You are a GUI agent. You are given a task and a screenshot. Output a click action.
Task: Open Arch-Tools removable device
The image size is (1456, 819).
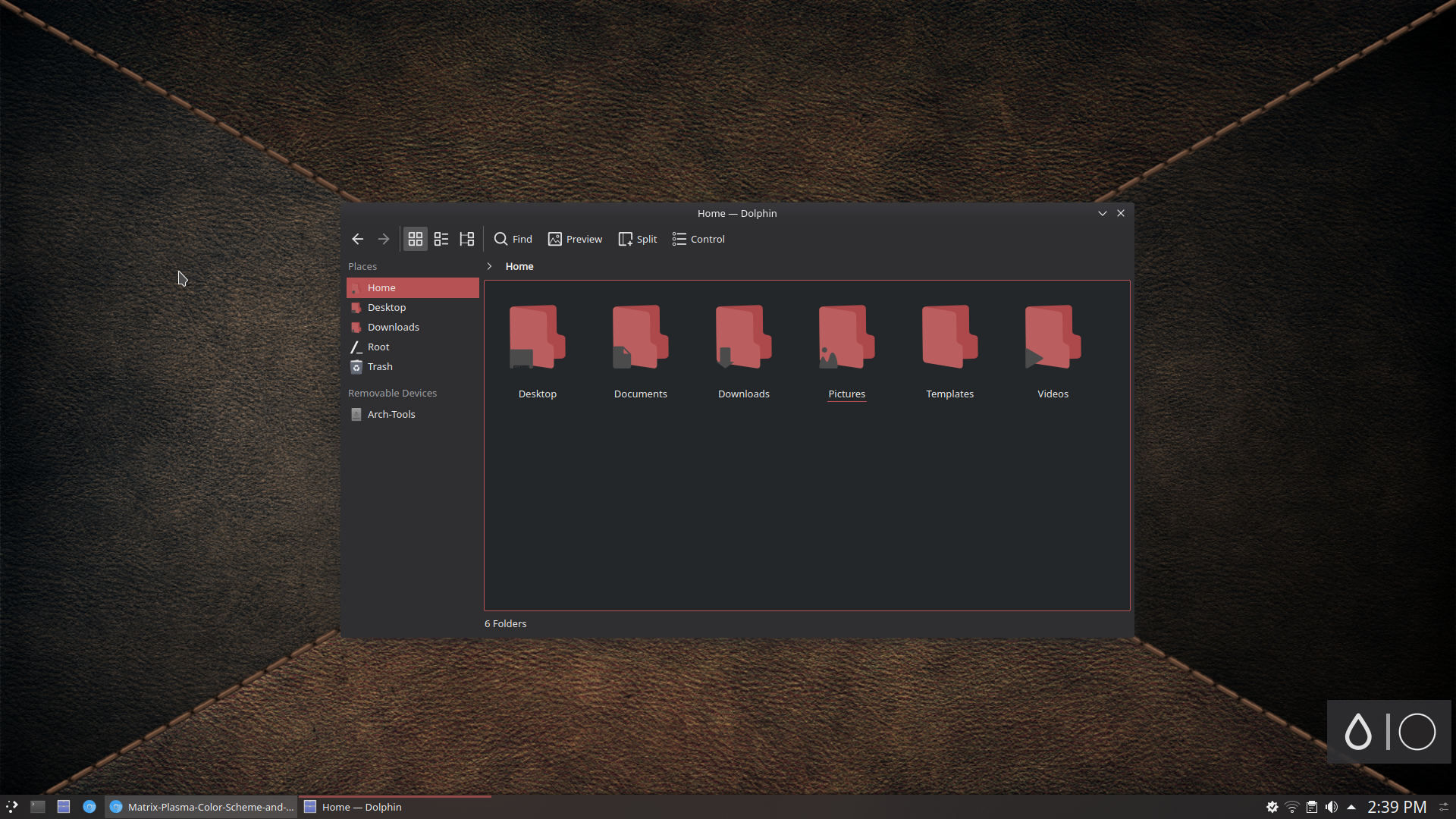coord(413,414)
